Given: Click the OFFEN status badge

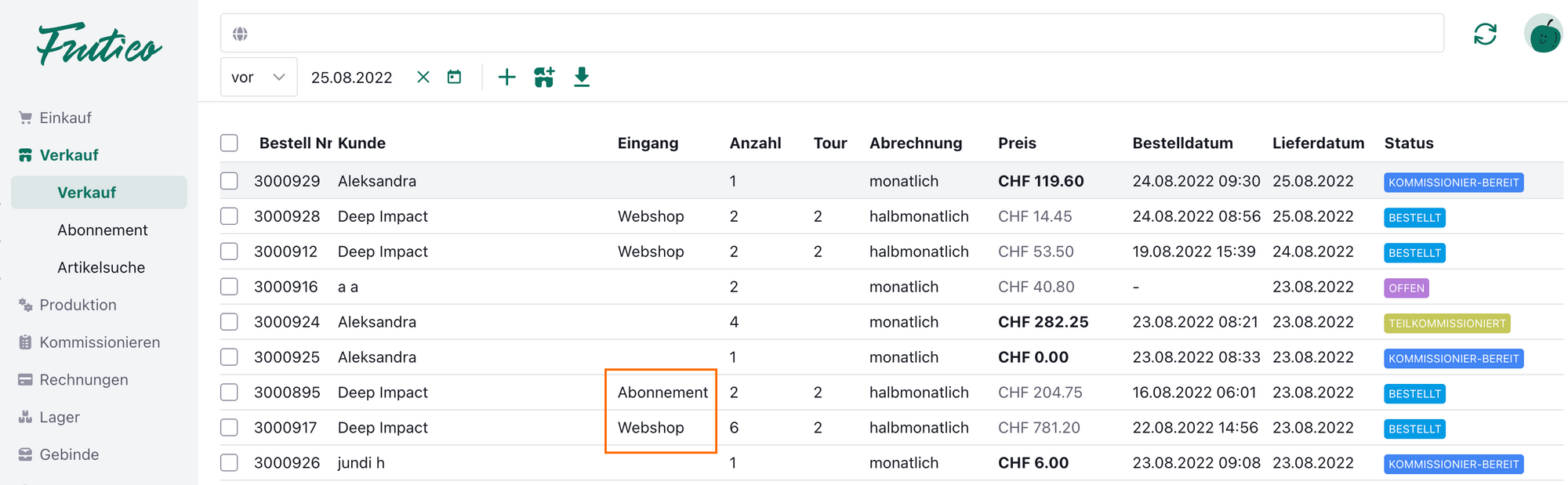Looking at the screenshot, I should pos(1406,288).
